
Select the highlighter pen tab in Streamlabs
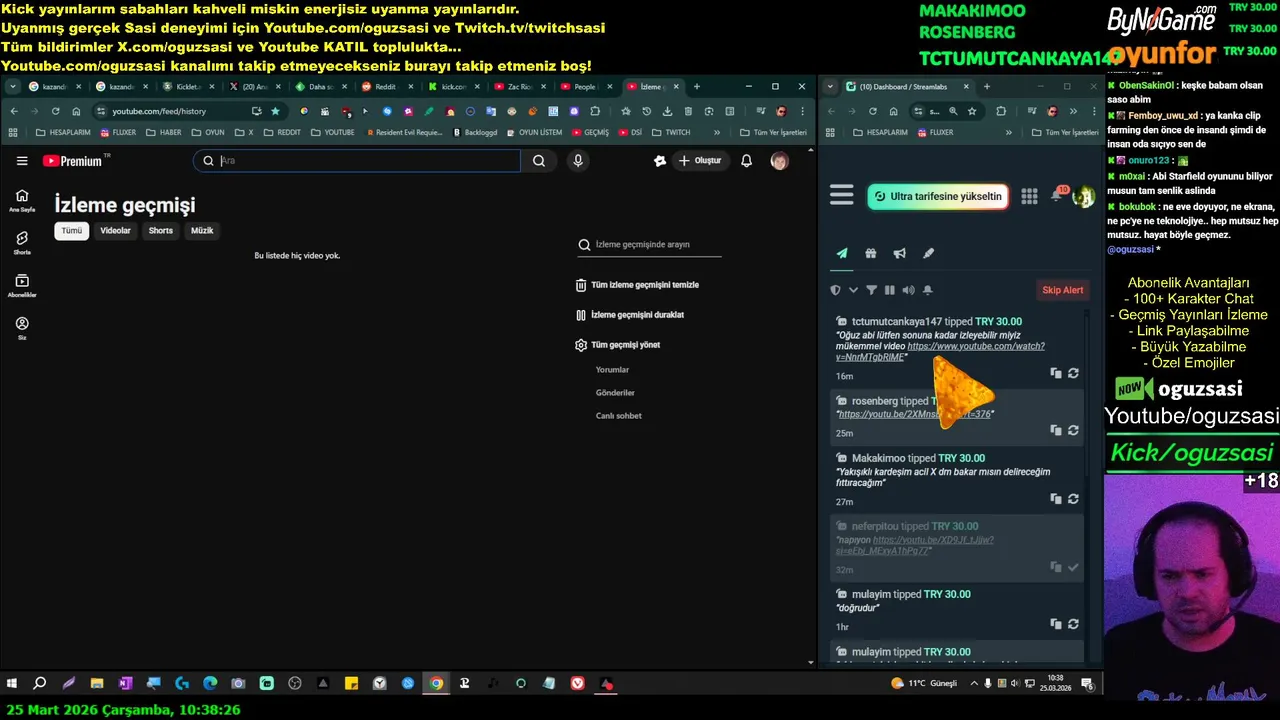(x=929, y=254)
